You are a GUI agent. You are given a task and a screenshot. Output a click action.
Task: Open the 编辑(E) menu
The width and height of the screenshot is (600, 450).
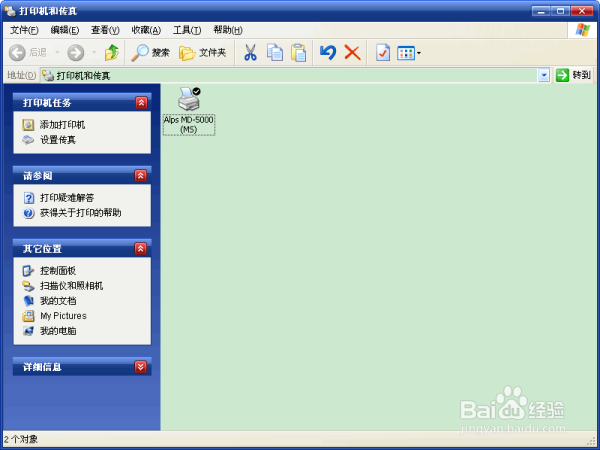pyautogui.click(x=65, y=30)
